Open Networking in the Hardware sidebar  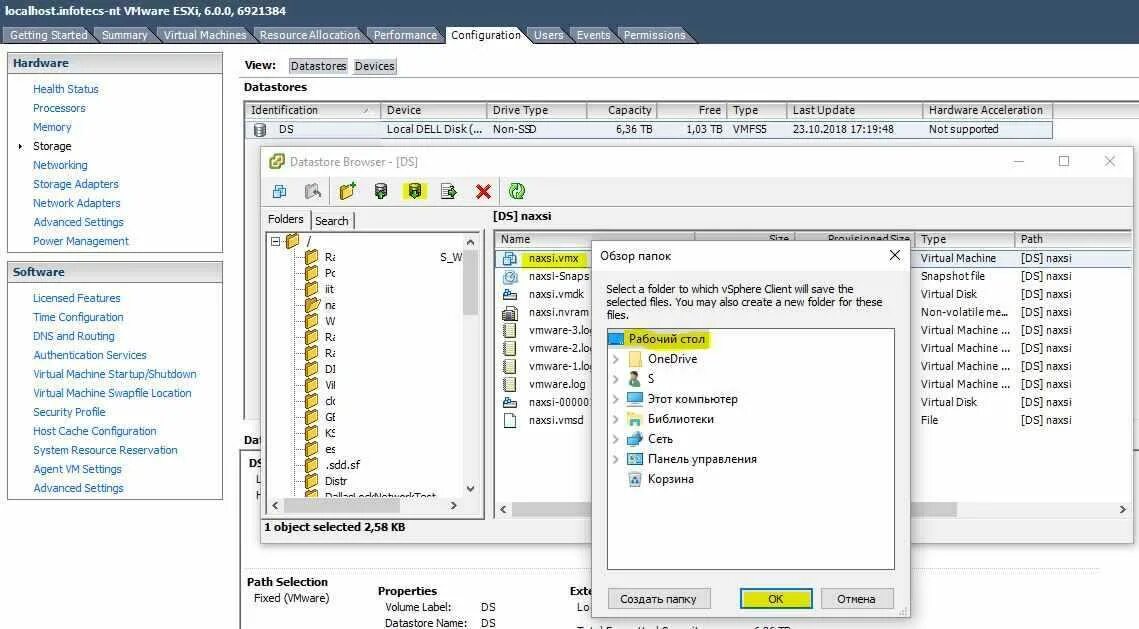60,165
